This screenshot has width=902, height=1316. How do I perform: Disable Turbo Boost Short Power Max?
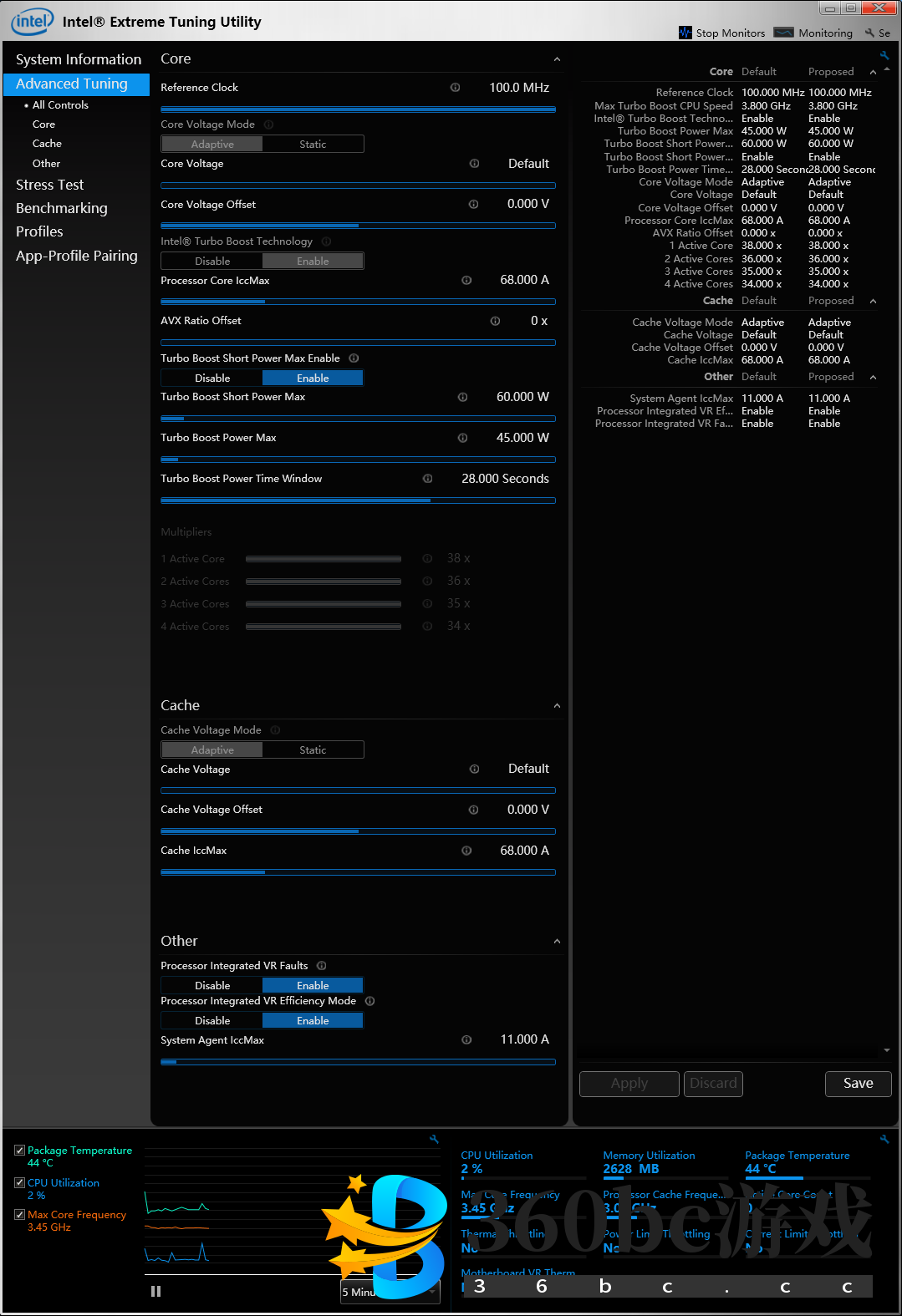click(212, 379)
